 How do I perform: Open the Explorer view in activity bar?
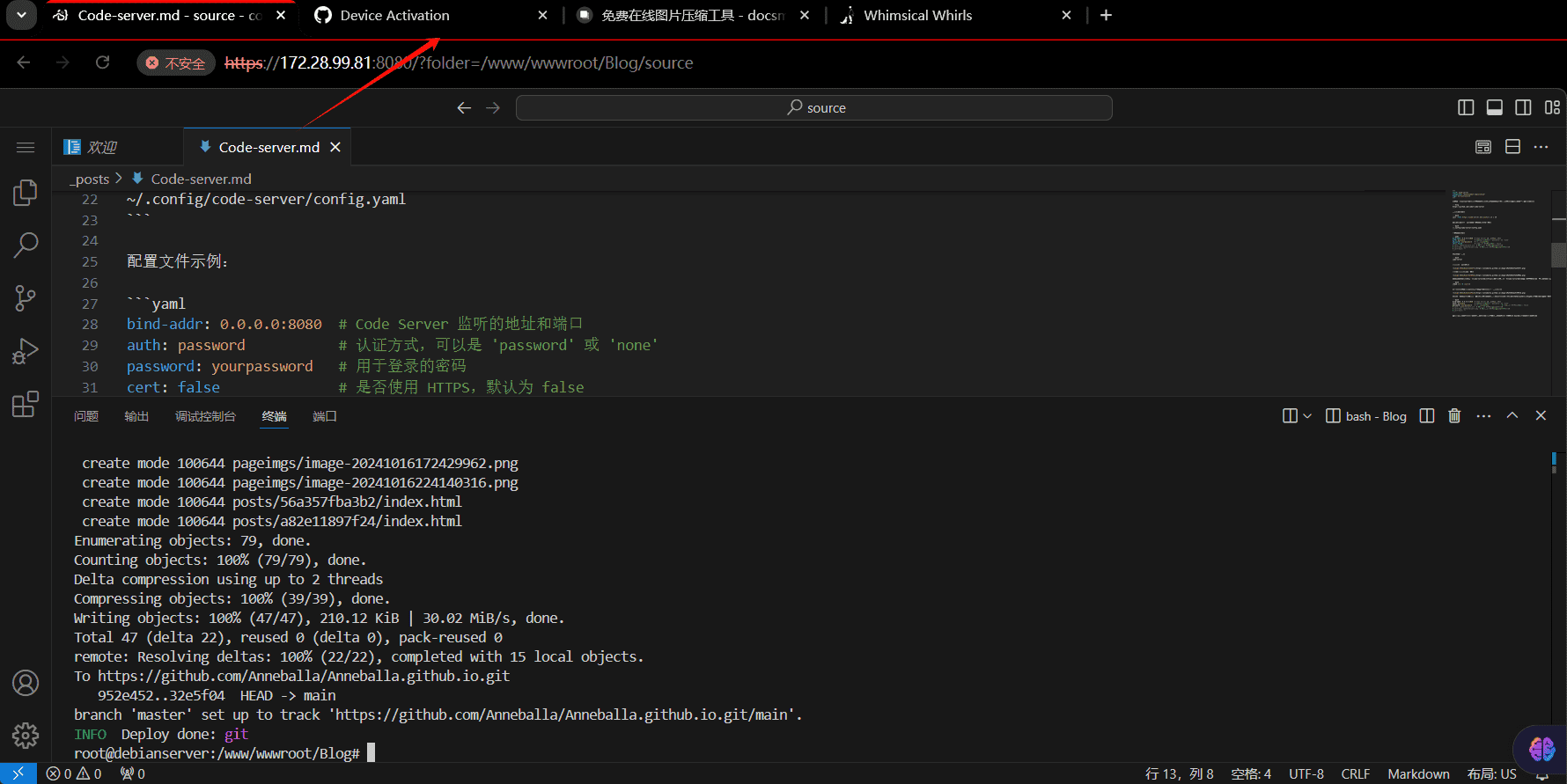click(26, 193)
